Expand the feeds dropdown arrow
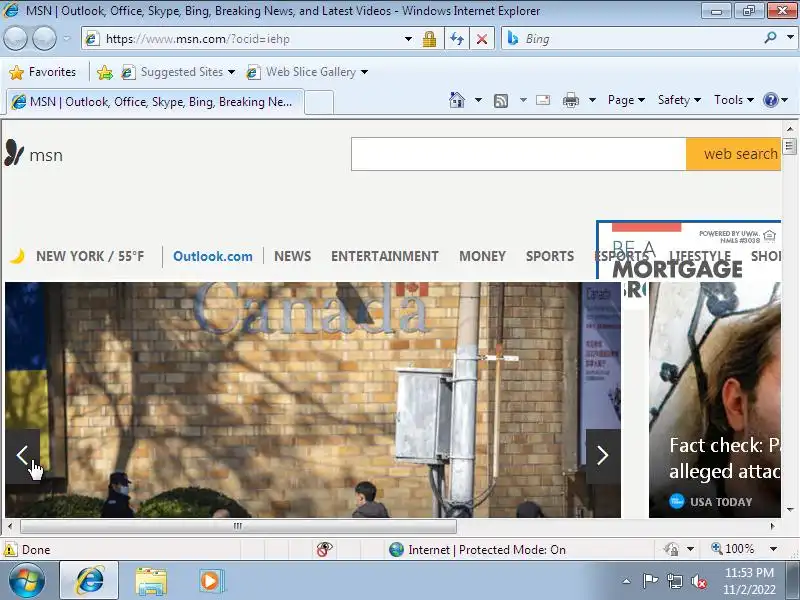 (523, 100)
